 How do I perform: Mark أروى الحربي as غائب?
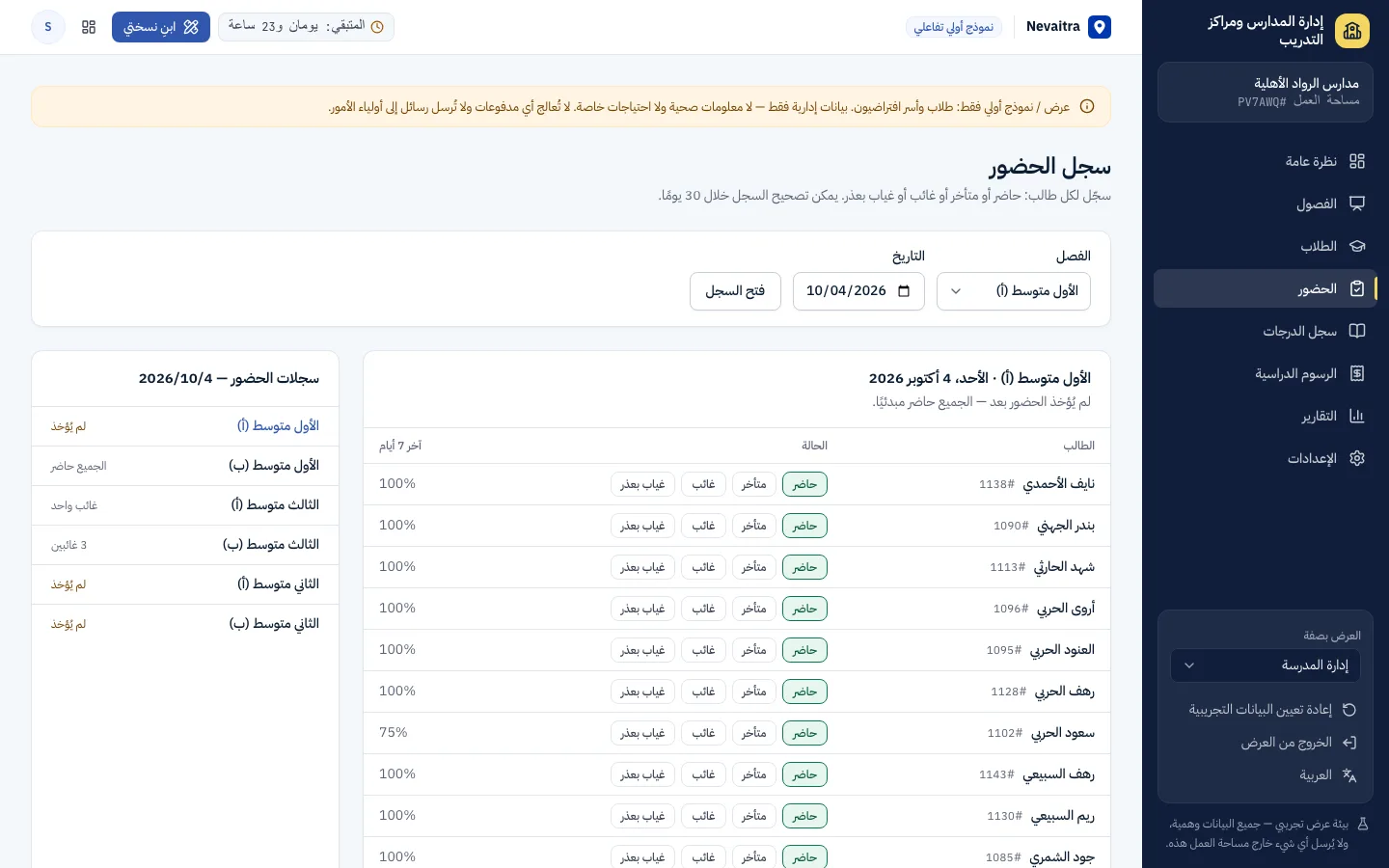coord(703,609)
